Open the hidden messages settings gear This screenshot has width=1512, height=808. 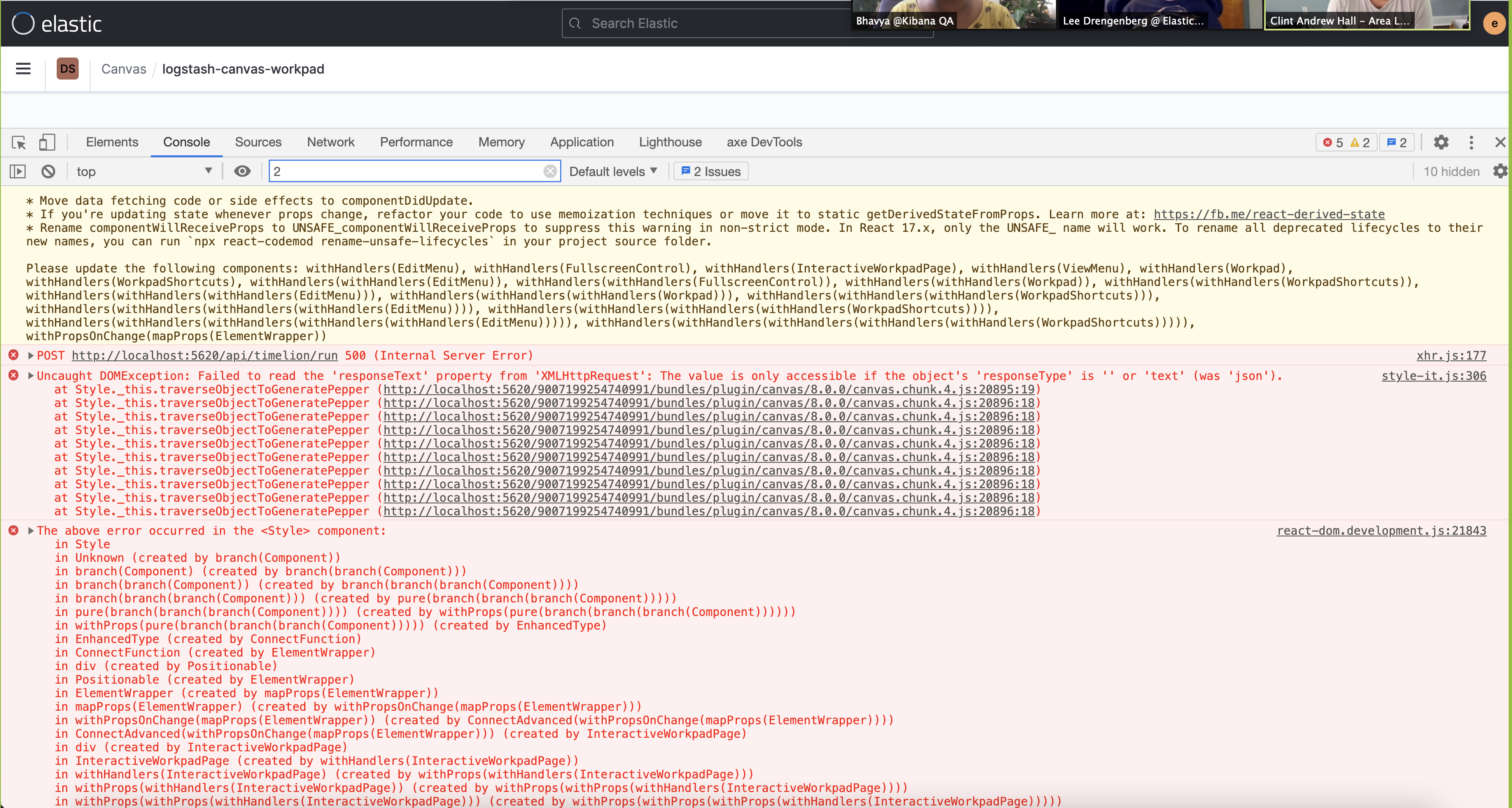tap(1500, 171)
